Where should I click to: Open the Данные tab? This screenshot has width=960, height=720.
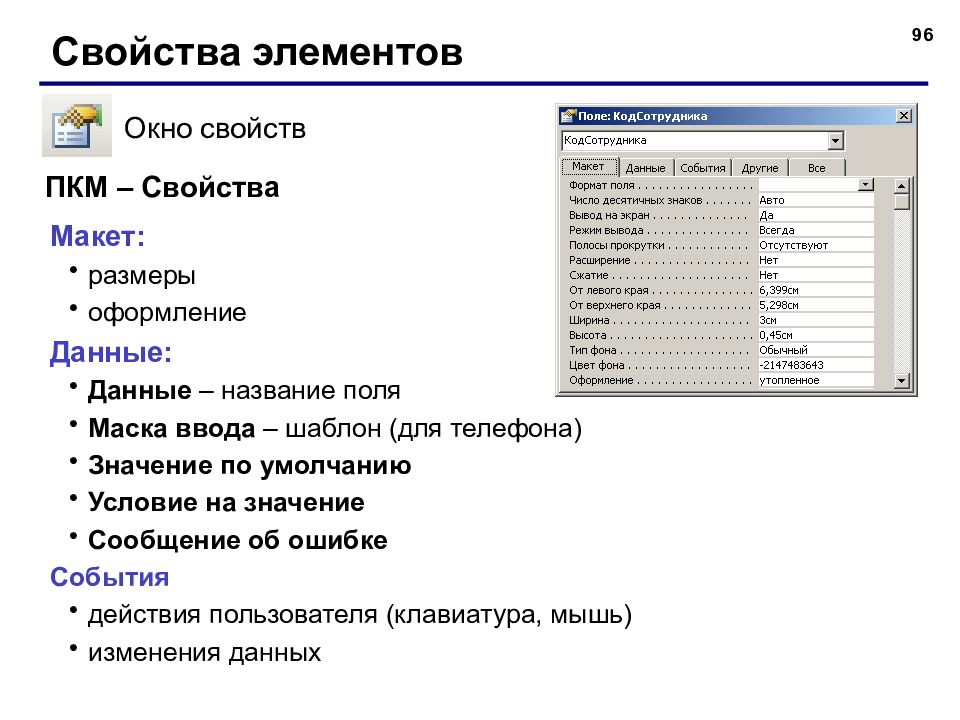(645, 168)
